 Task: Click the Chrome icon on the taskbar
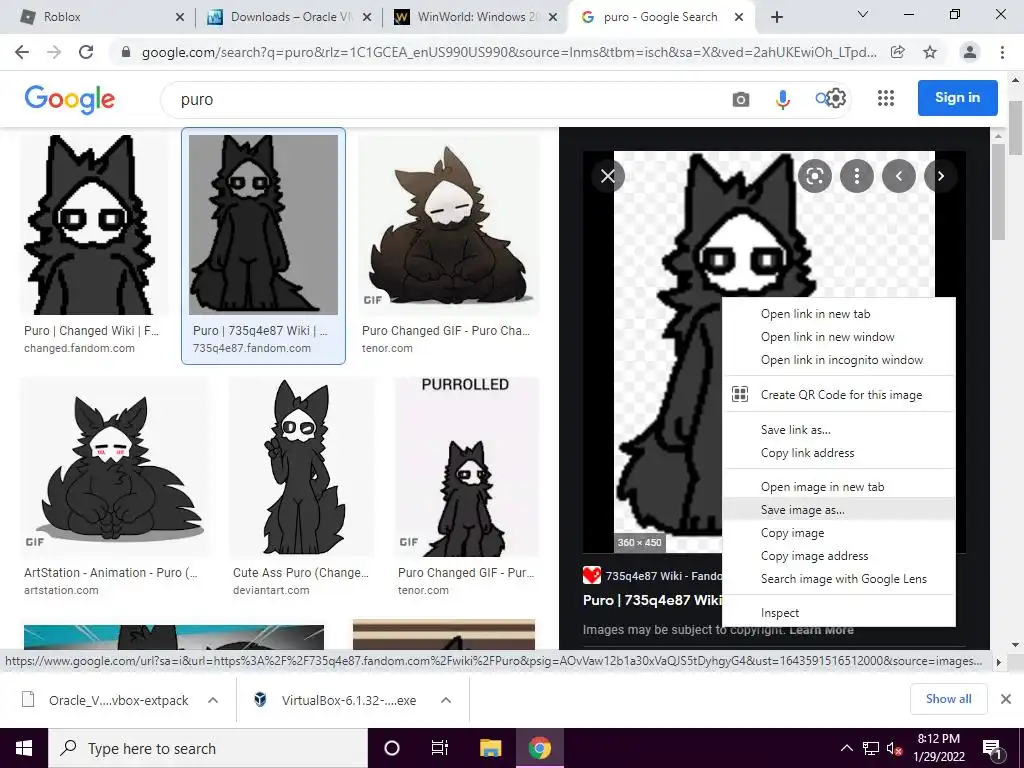click(539, 748)
